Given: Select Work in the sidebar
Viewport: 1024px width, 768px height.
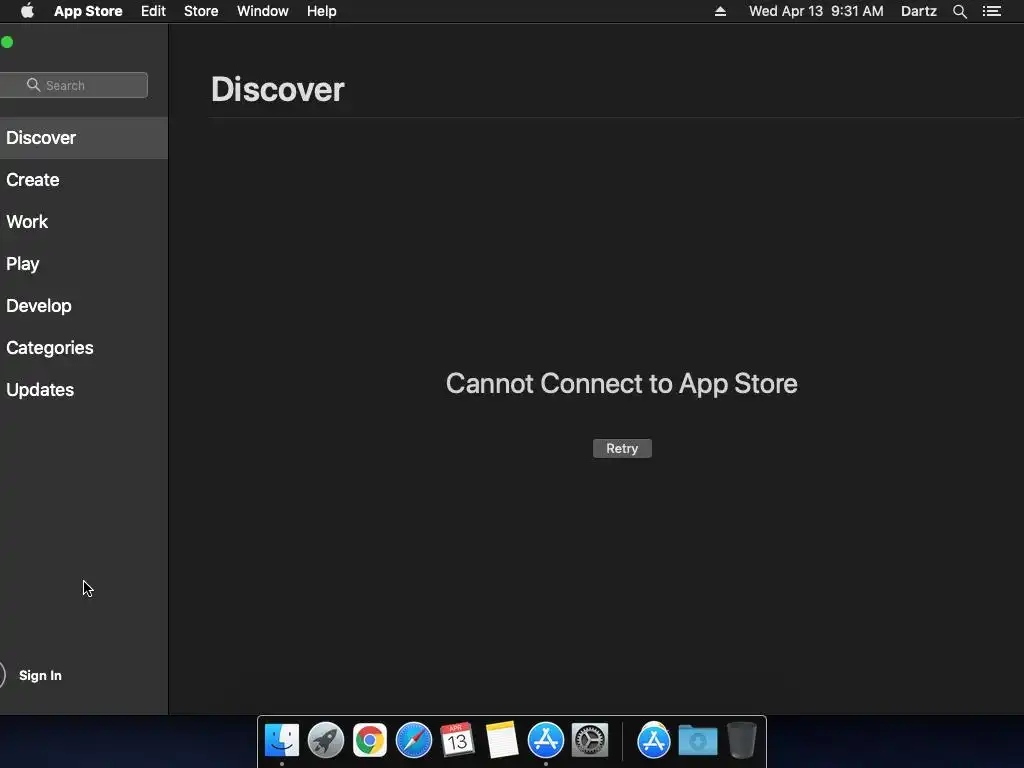Looking at the screenshot, I should 84,221.
